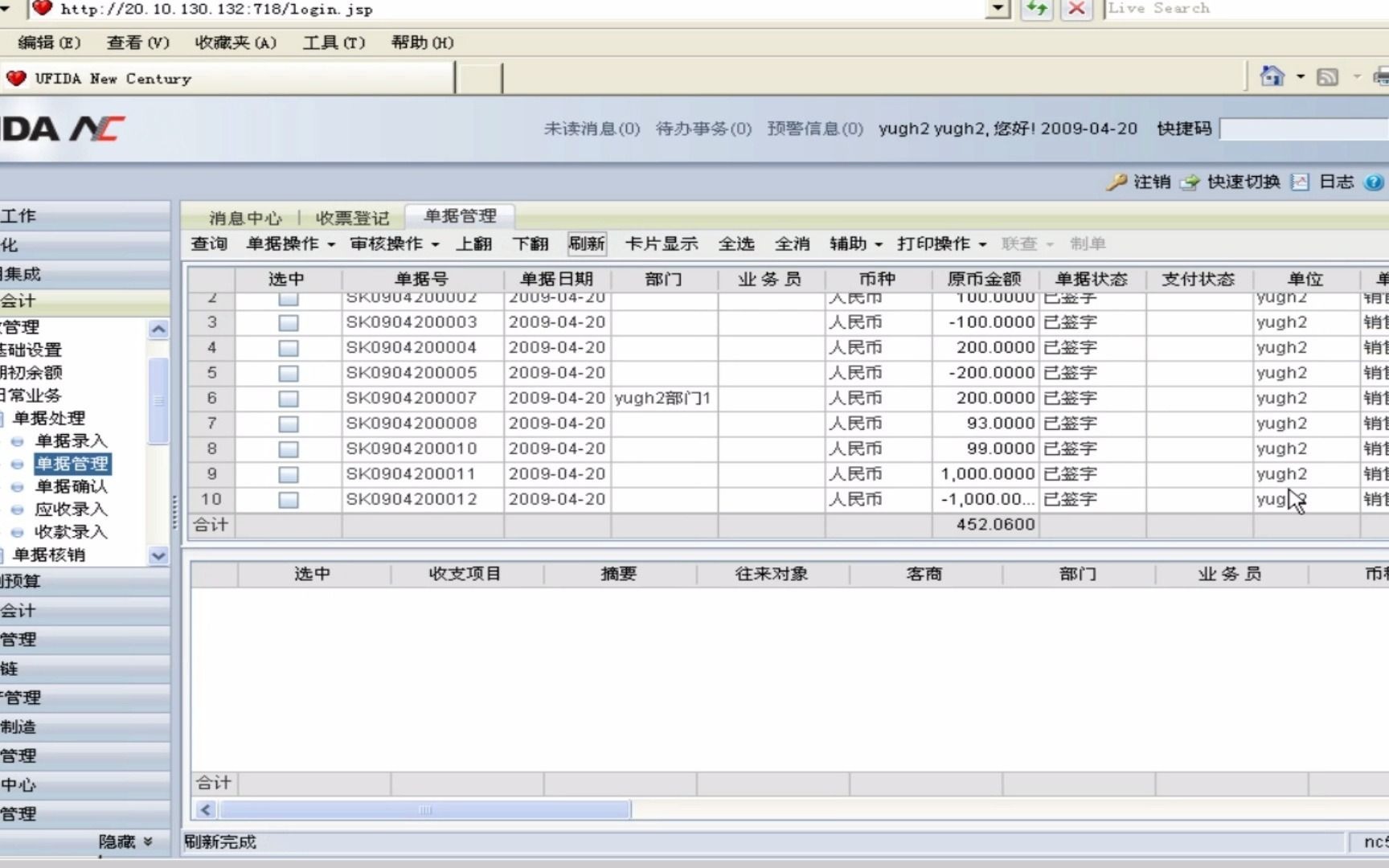The image size is (1389, 868).
Task: Open the 帮助(H) menu
Action: point(422,43)
